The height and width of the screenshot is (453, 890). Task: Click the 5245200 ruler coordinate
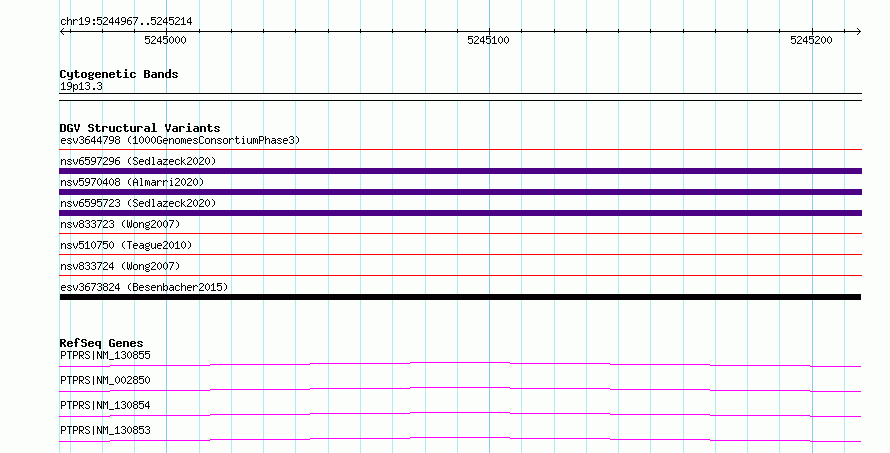coord(811,40)
